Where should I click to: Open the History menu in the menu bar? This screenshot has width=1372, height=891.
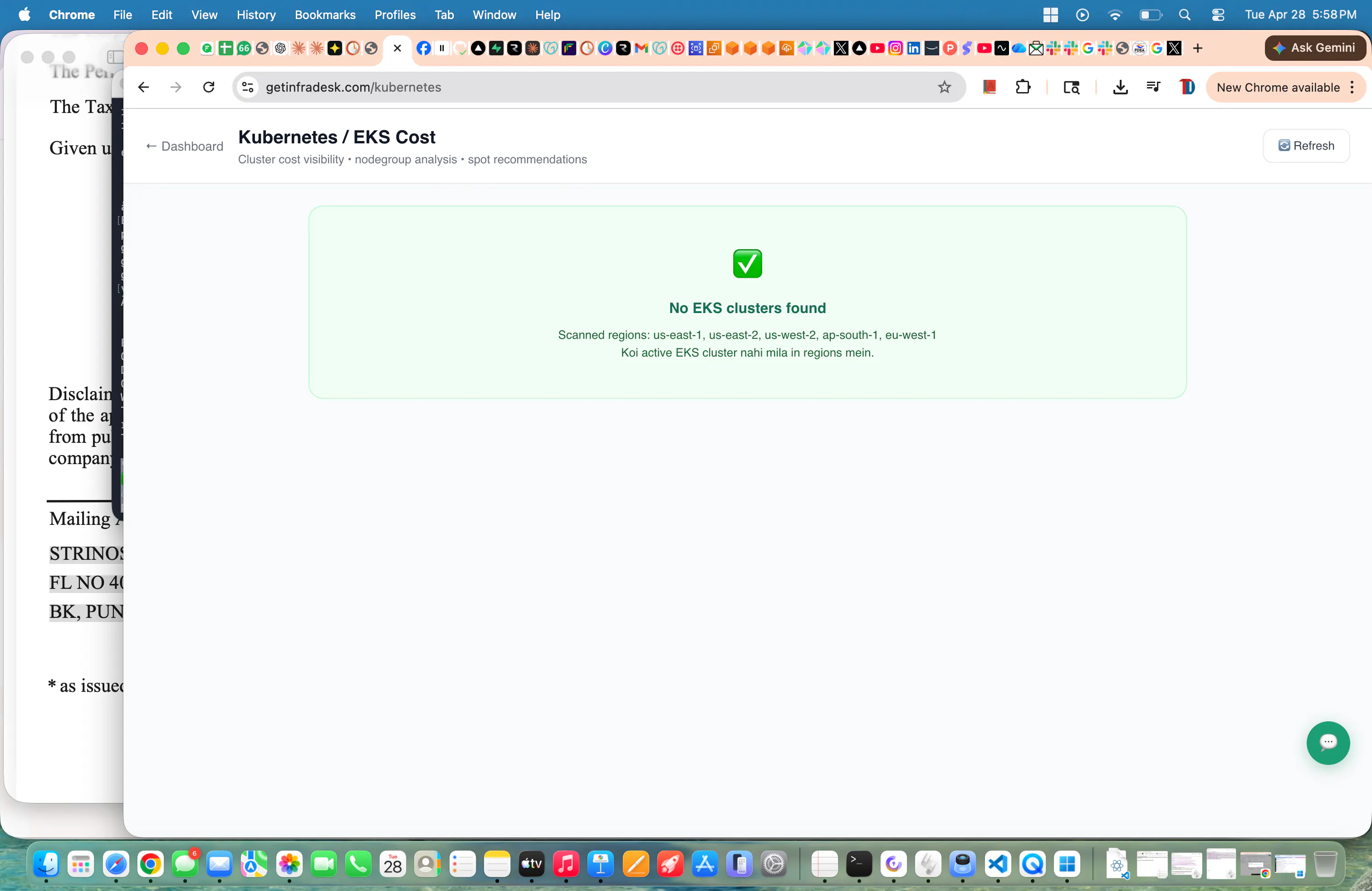(x=256, y=15)
